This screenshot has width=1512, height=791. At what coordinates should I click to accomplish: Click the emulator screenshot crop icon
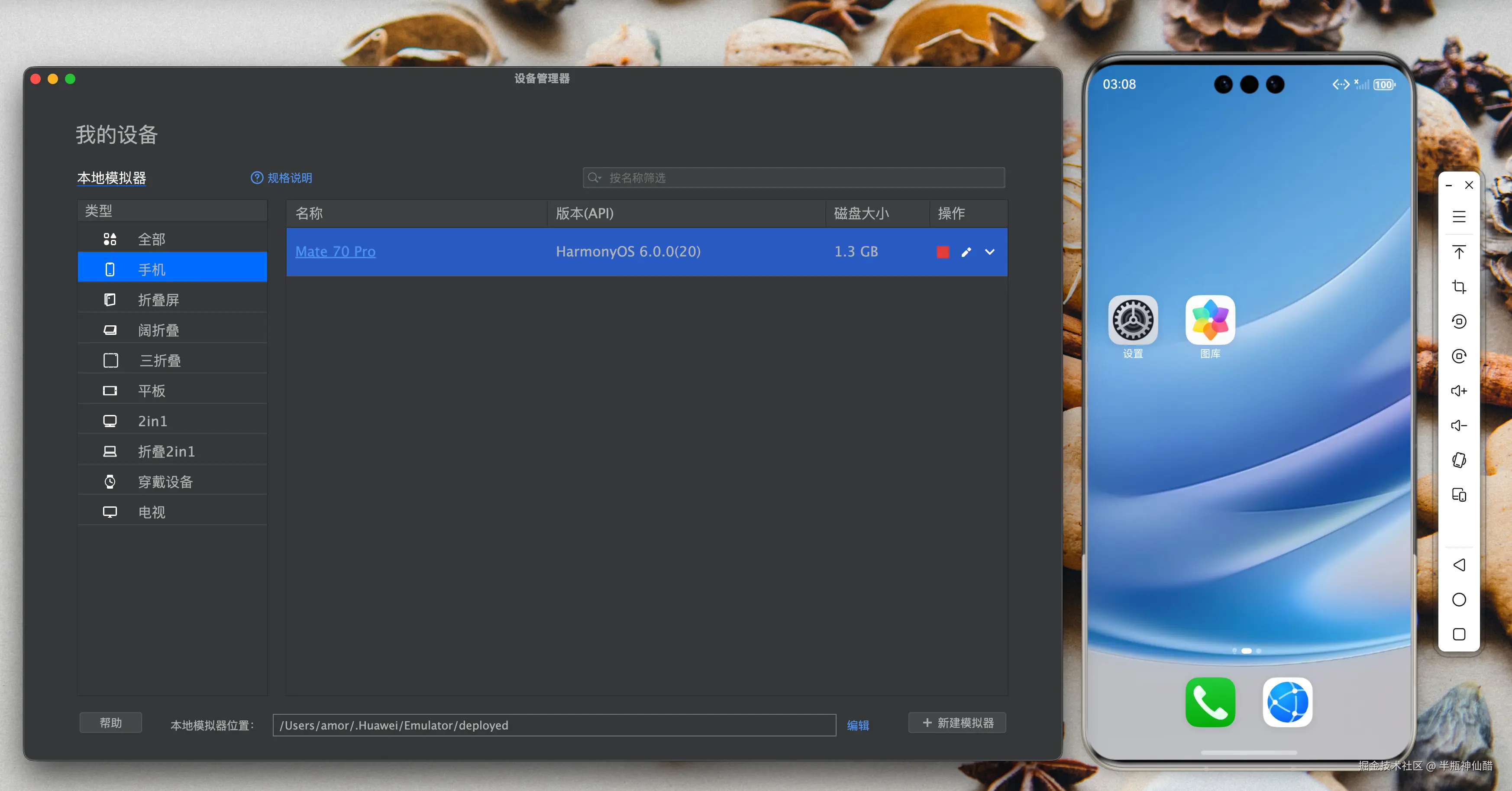[x=1459, y=287]
